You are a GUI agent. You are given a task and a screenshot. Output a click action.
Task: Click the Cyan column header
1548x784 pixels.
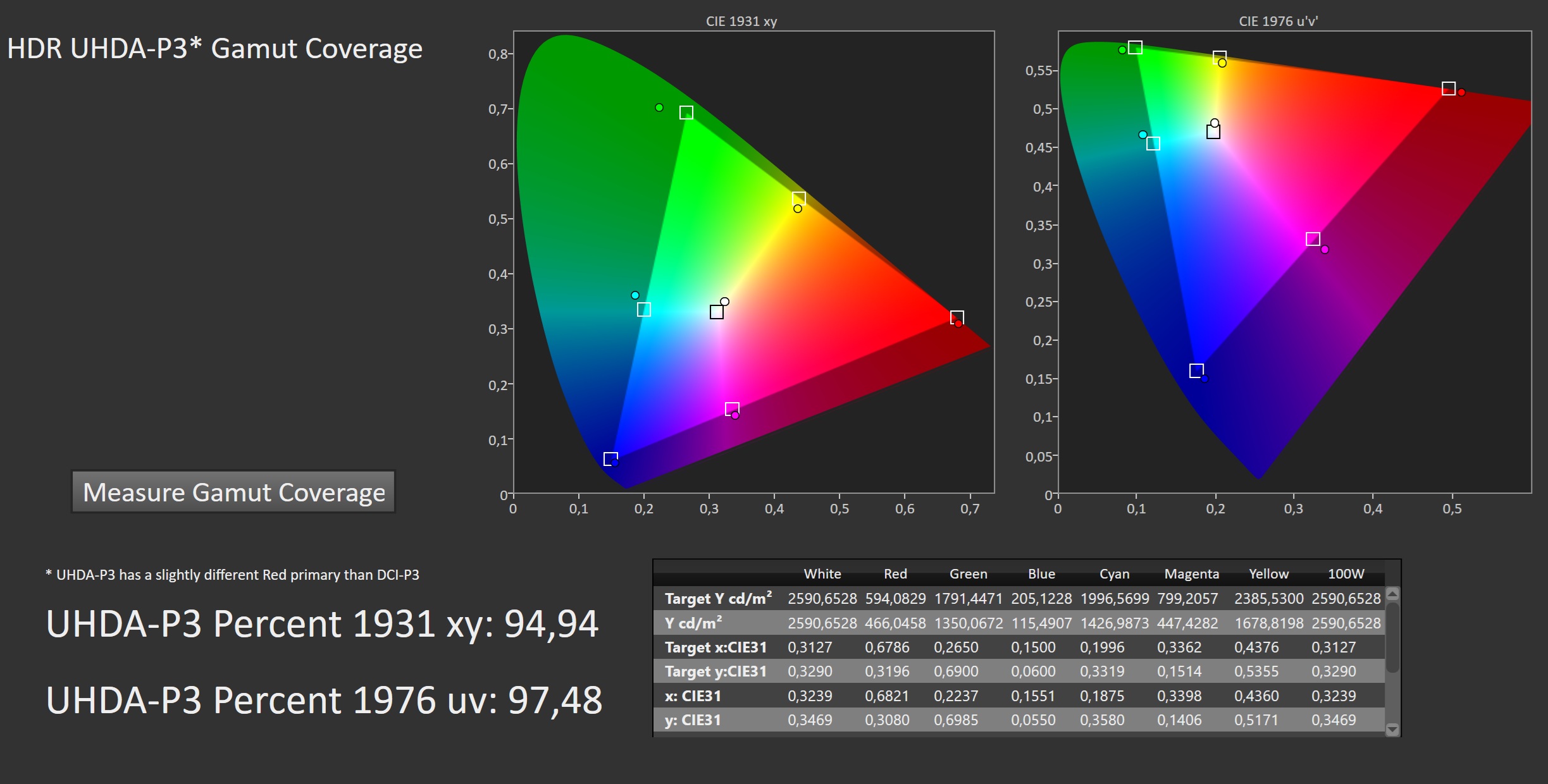click(x=1114, y=574)
